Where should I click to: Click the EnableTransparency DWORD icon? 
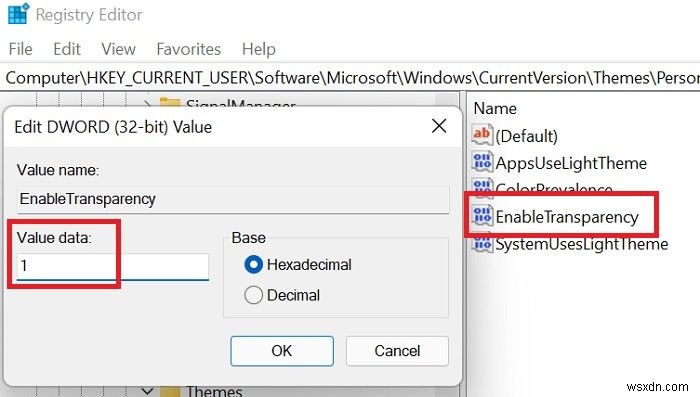click(x=482, y=216)
